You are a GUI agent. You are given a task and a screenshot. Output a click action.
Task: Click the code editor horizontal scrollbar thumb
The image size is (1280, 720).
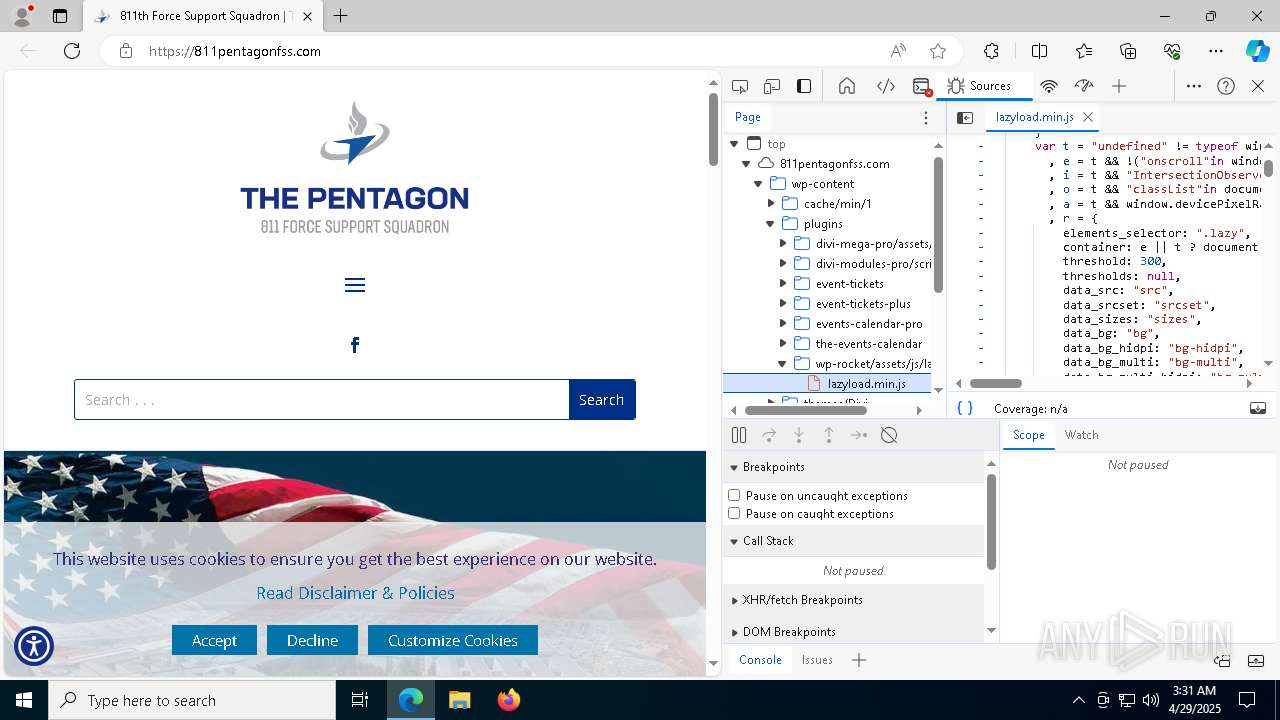pos(996,383)
